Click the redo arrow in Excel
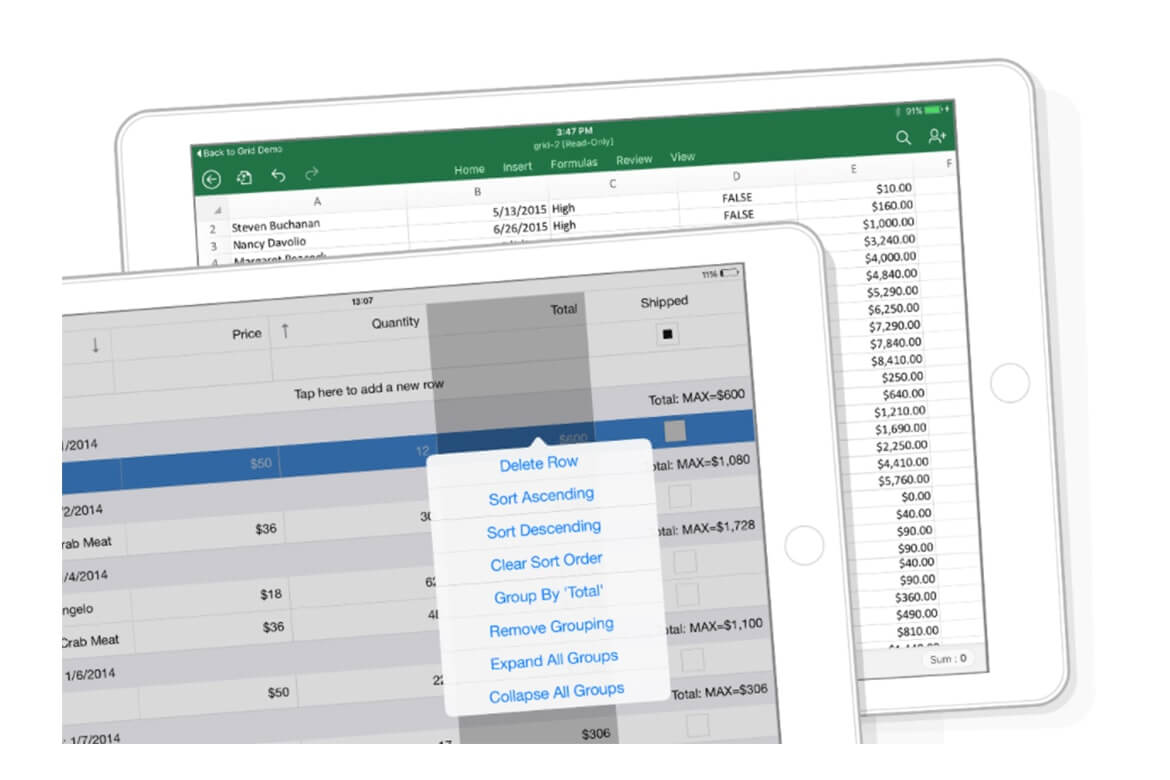This screenshot has height=780, width=1170. point(311,174)
